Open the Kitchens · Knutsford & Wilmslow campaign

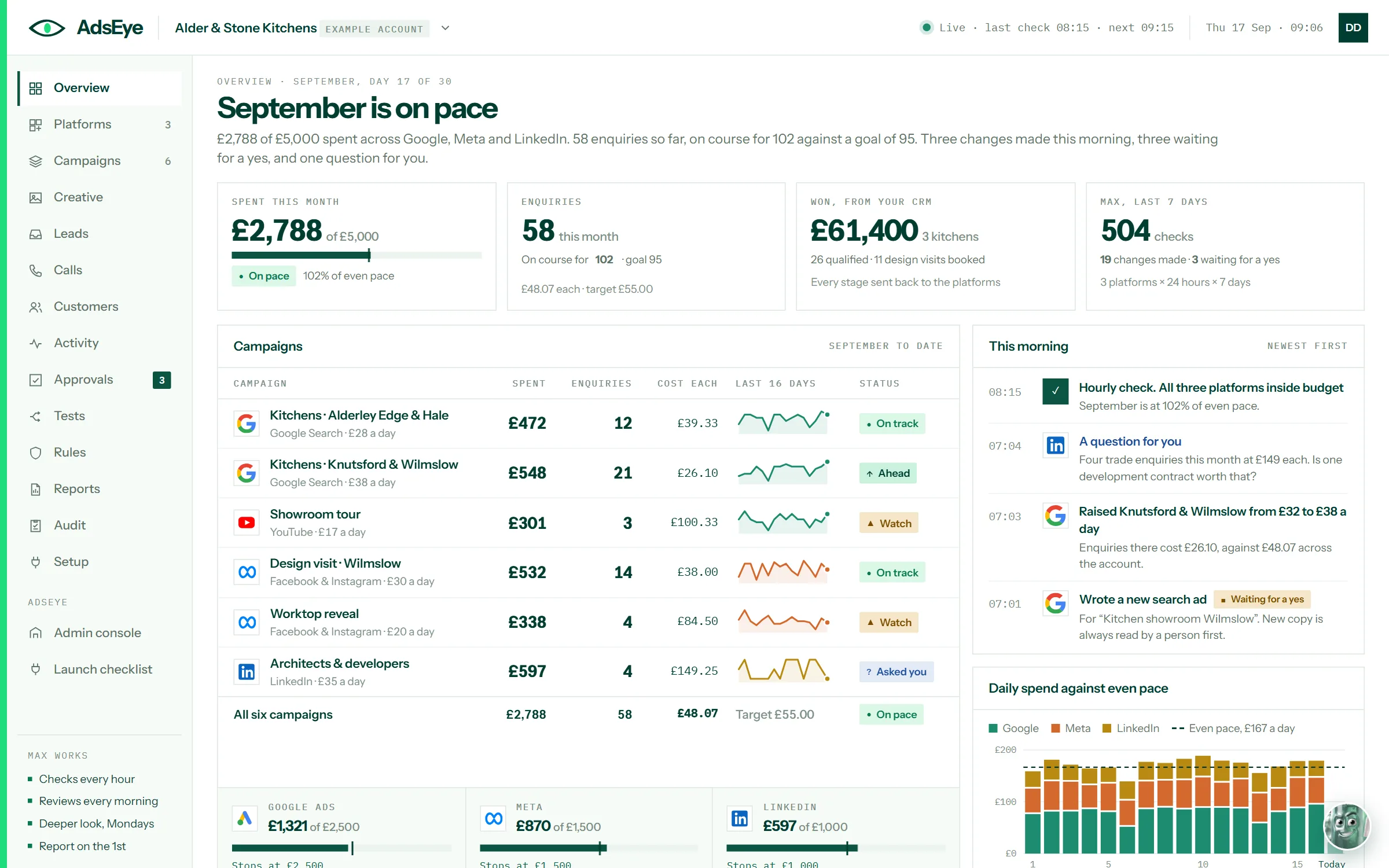click(x=363, y=464)
